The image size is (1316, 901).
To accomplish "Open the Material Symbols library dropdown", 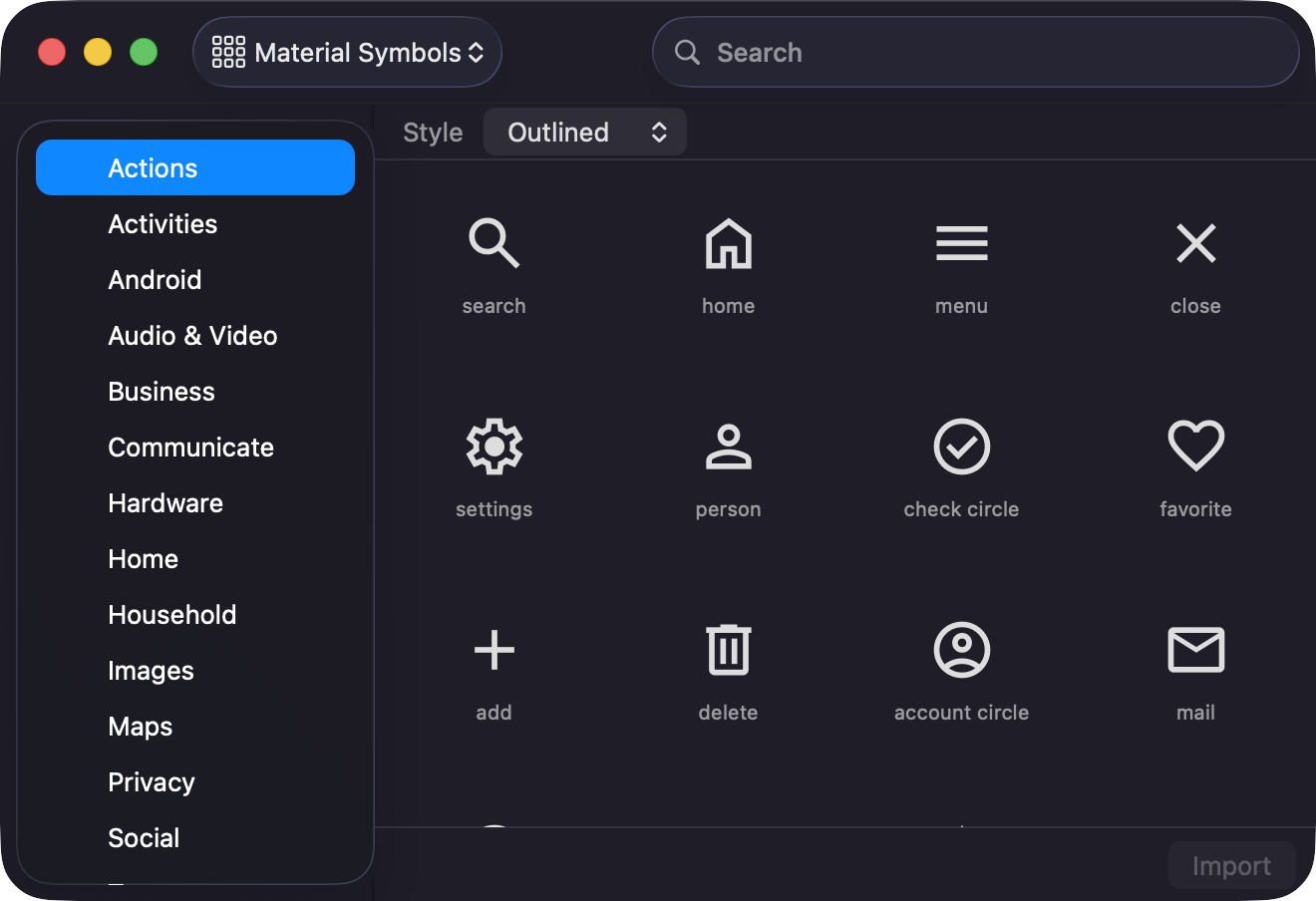I will pos(347,52).
